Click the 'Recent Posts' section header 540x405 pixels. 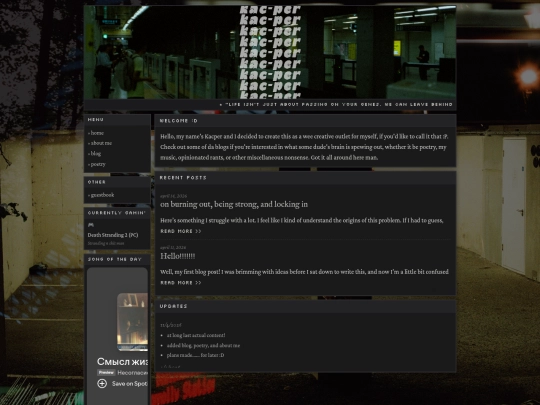coord(183,177)
